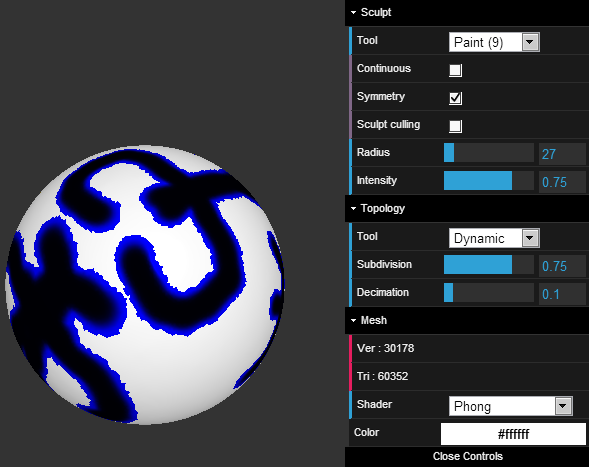589x467 pixels.
Task: Open the Phong shader dropdown
Action: (x=510, y=406)
